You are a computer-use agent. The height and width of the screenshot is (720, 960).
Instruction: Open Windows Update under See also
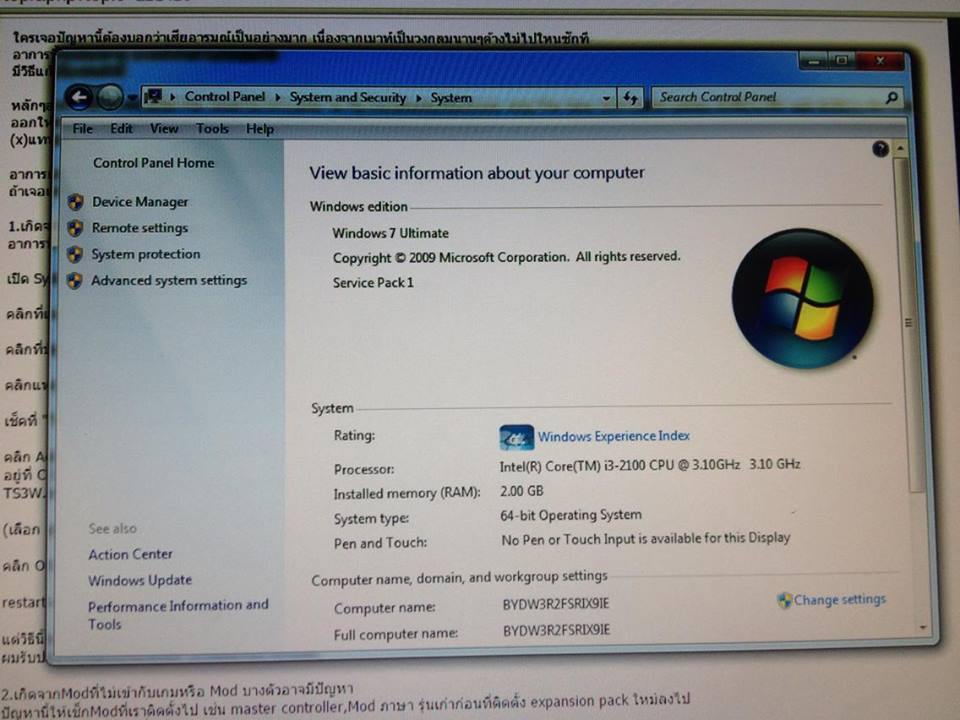pos(140,580)
